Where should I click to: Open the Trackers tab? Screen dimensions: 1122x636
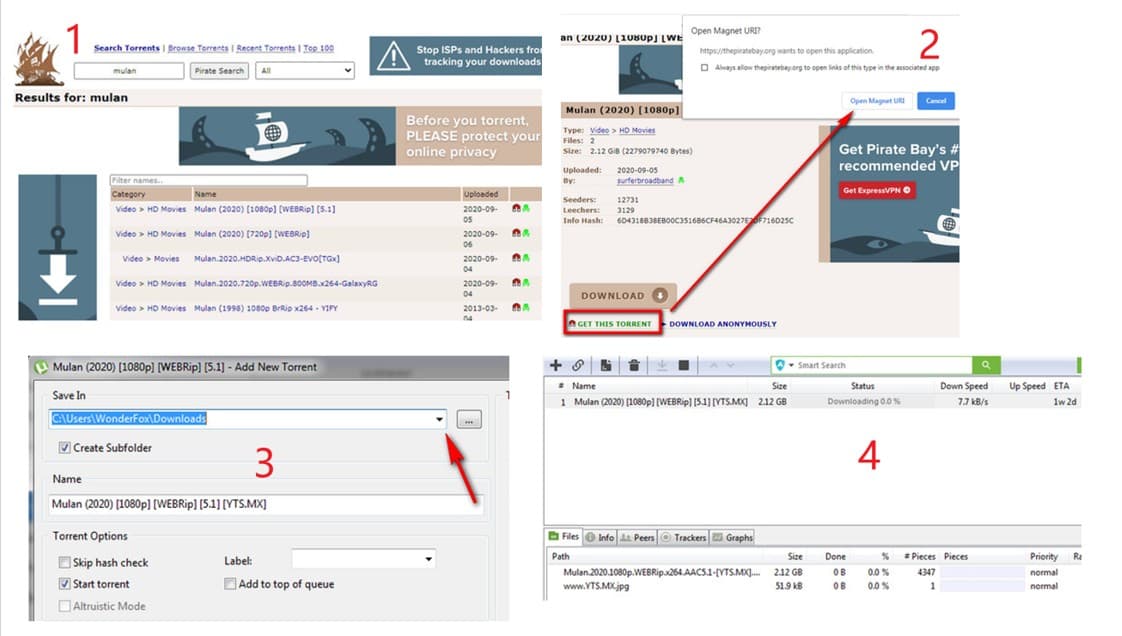684,538
